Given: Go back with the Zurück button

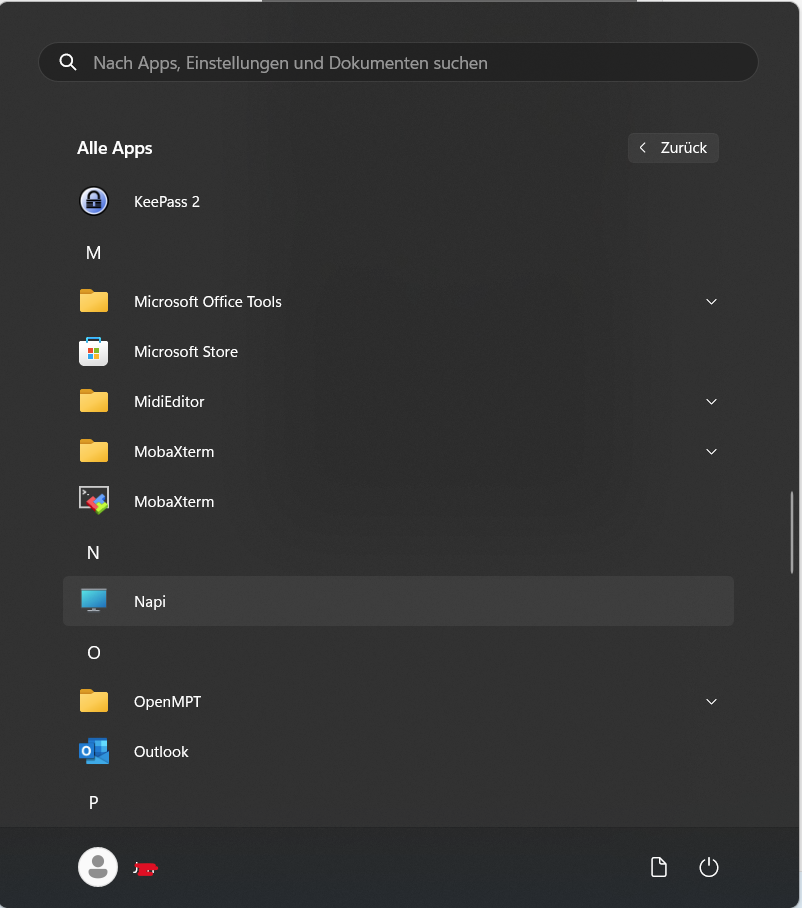Looking at the screenshot, I should [673, 148].
